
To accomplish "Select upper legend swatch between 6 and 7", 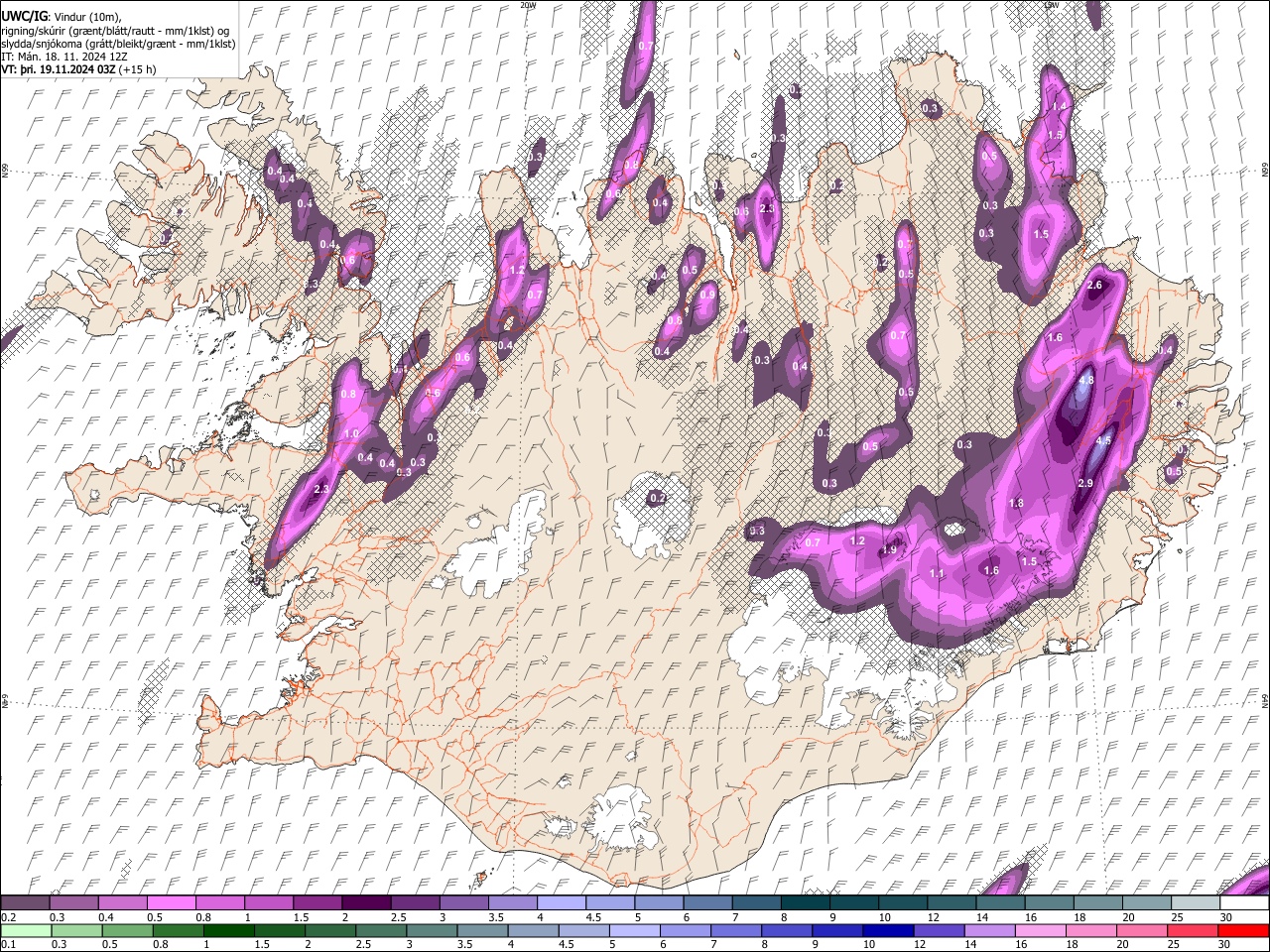I will pos(707,903).
